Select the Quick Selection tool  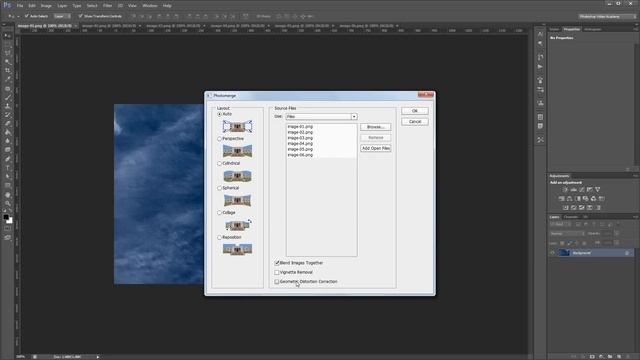(7, 62)
